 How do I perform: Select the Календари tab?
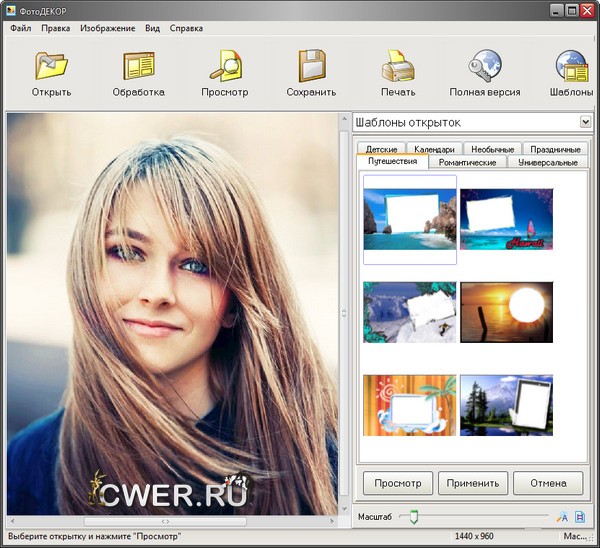point(435,149)
